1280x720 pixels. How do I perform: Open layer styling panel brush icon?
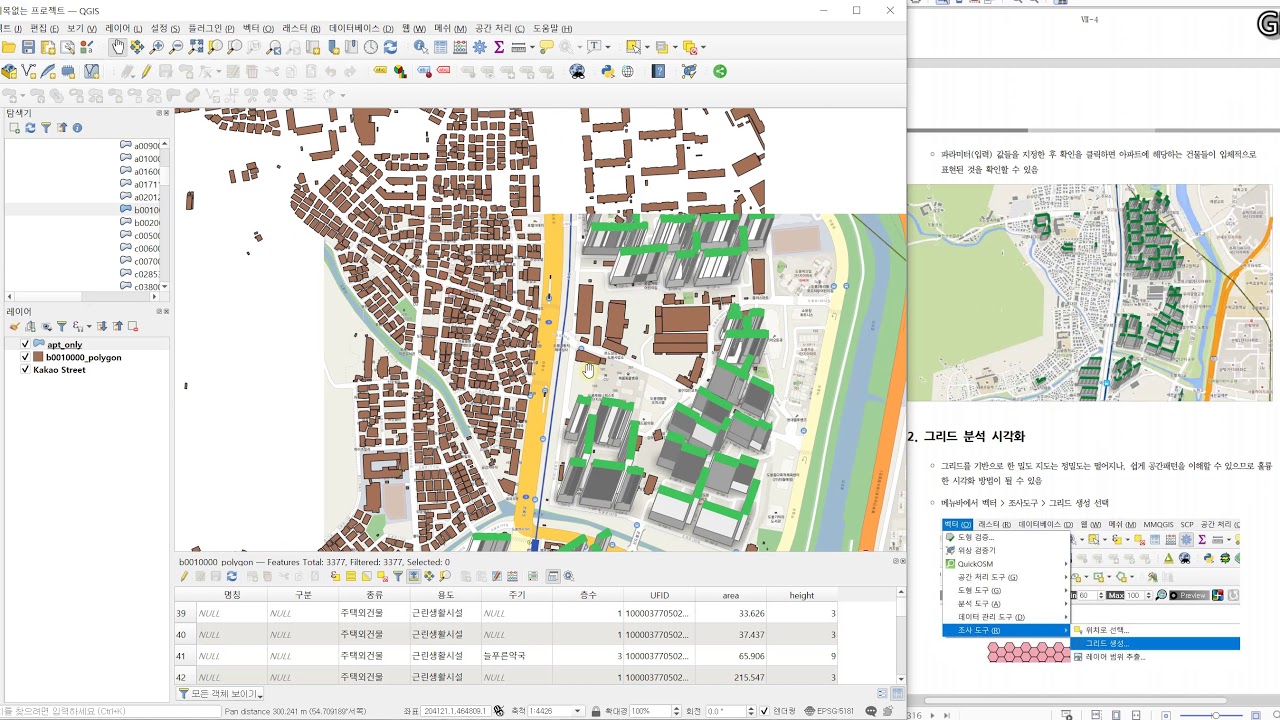coord(14,327)
